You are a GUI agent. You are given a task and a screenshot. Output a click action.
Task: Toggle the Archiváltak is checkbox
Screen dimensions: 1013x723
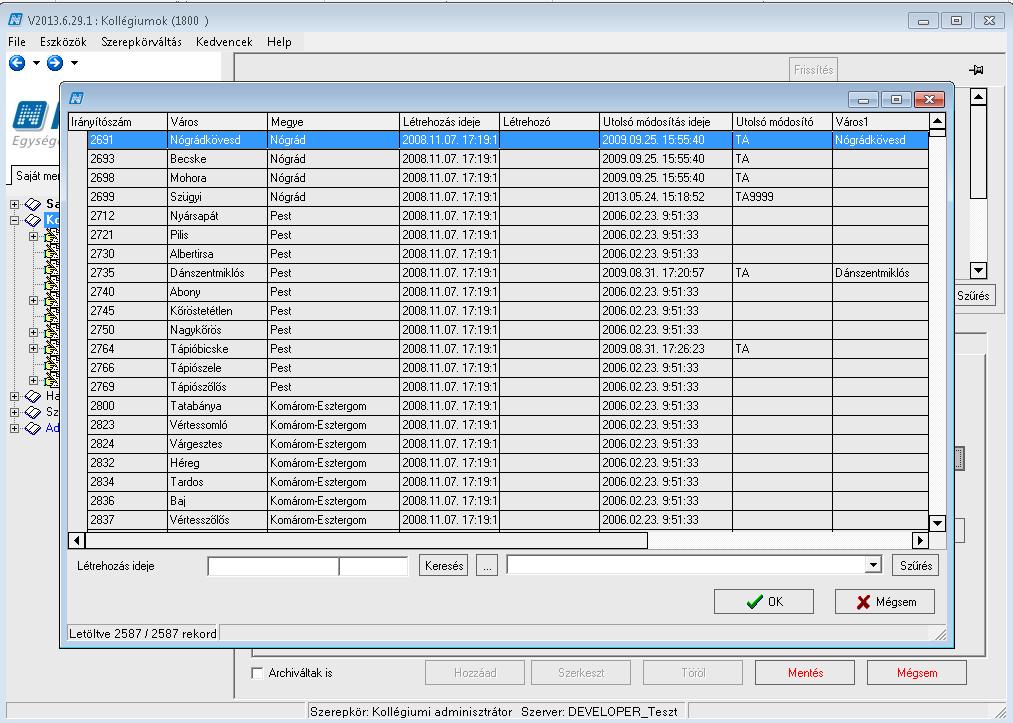pyautogui.click(x=257, y=673)
